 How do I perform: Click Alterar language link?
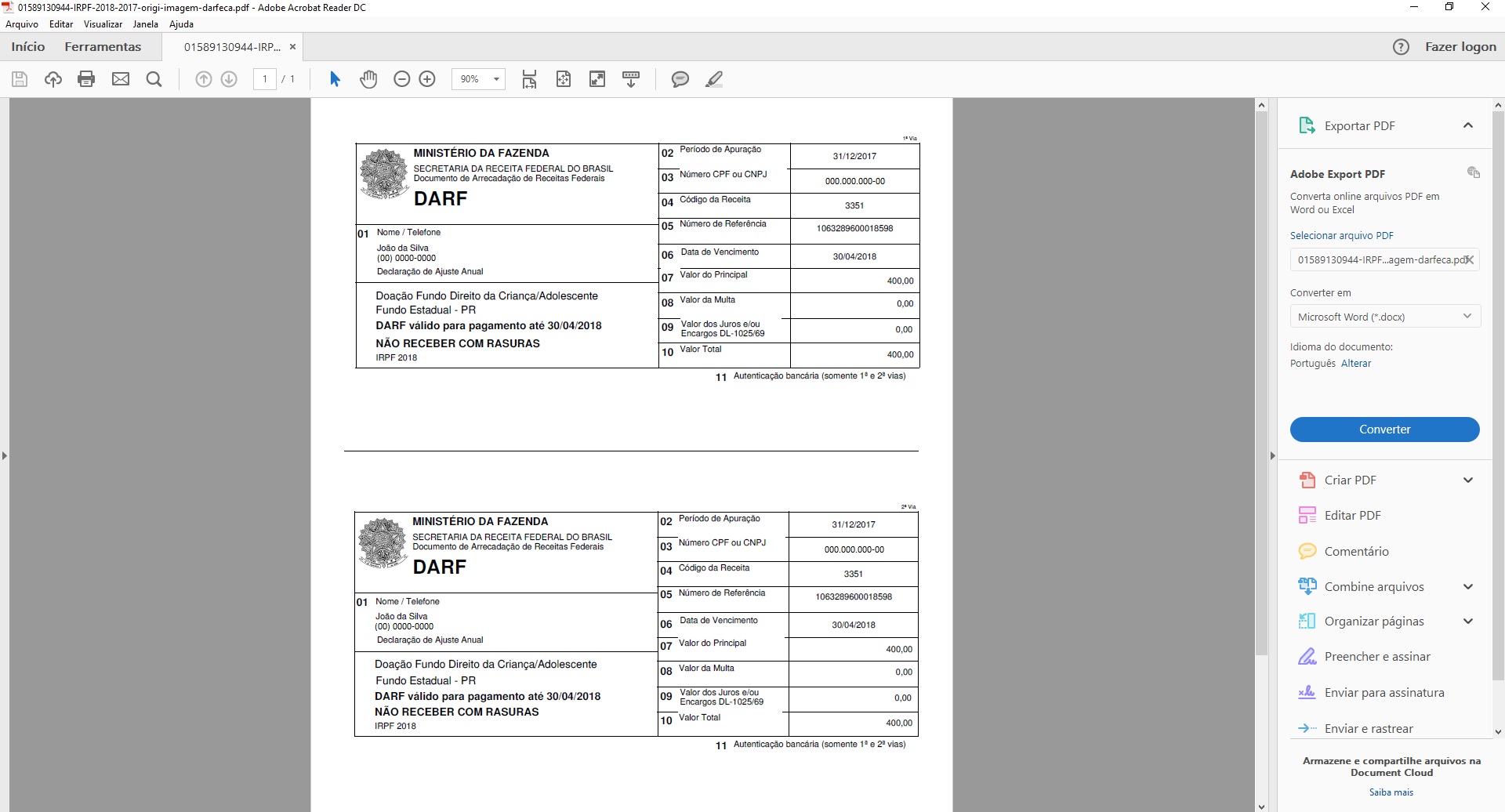[x=1356, y=364]
